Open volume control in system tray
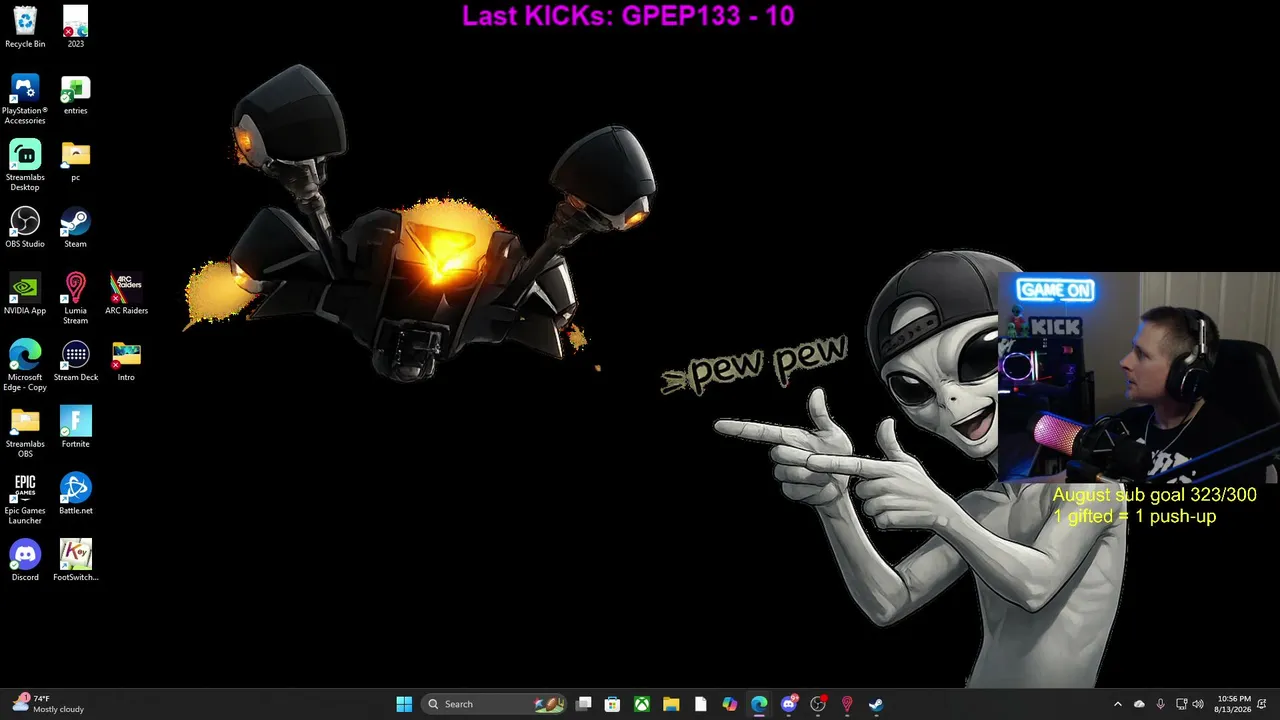This screenshot has height=720, width=1280. pos(1198,704)
